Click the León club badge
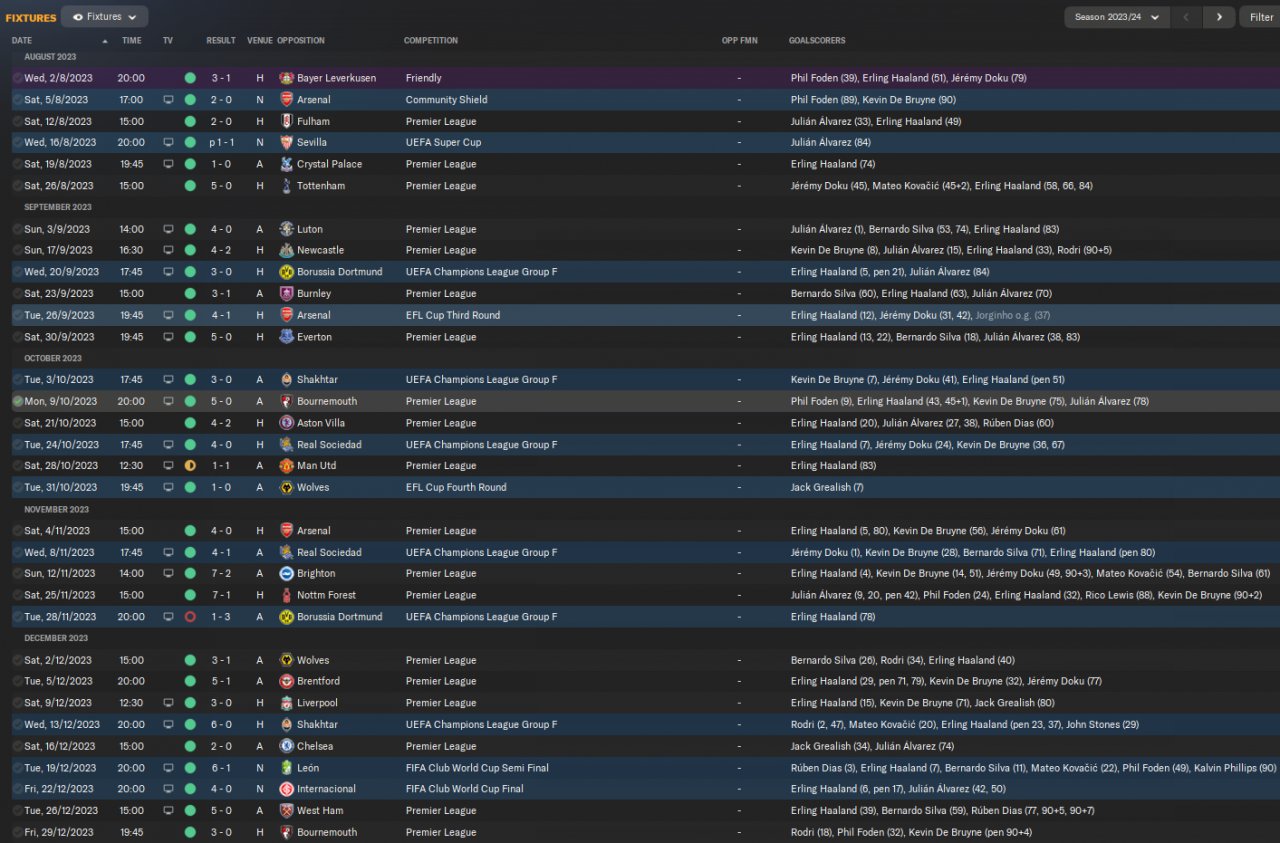The image size is (1280, 843). tap(286, 768)
